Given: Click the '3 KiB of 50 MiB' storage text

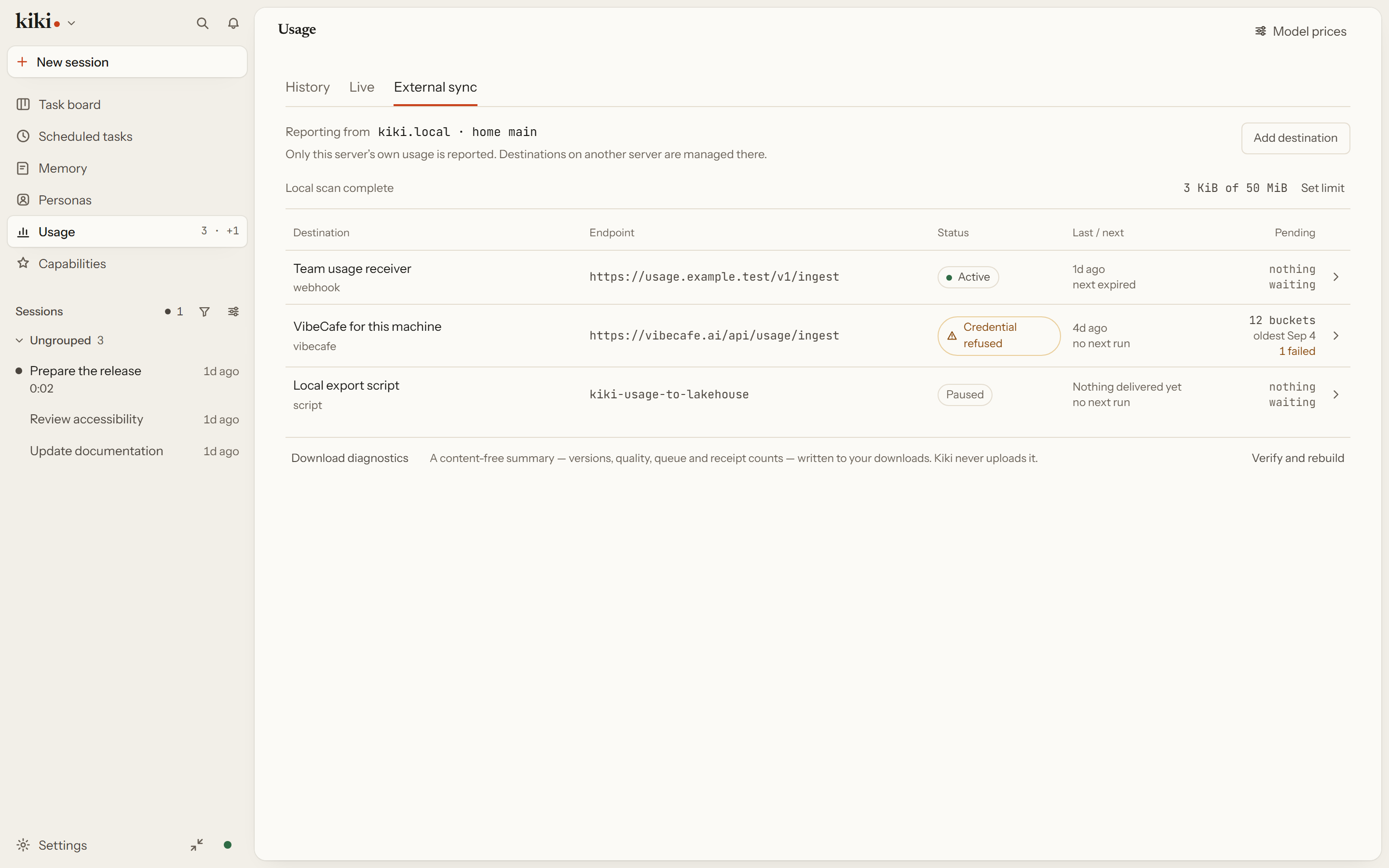Looking at the screenshot, I should click(1235, 188).
